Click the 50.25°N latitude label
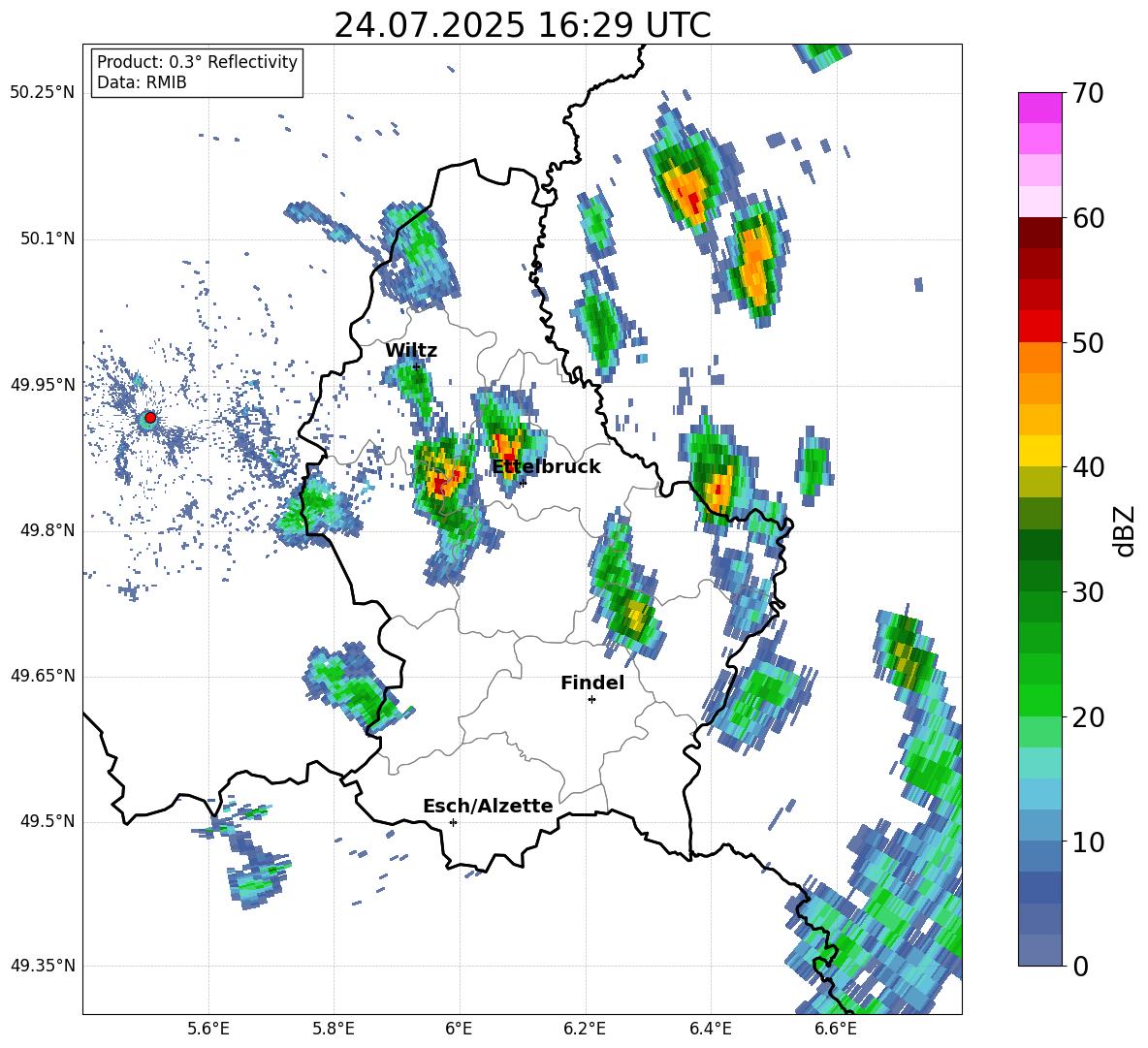The image size is (1148, 1048). pos(43,93)
